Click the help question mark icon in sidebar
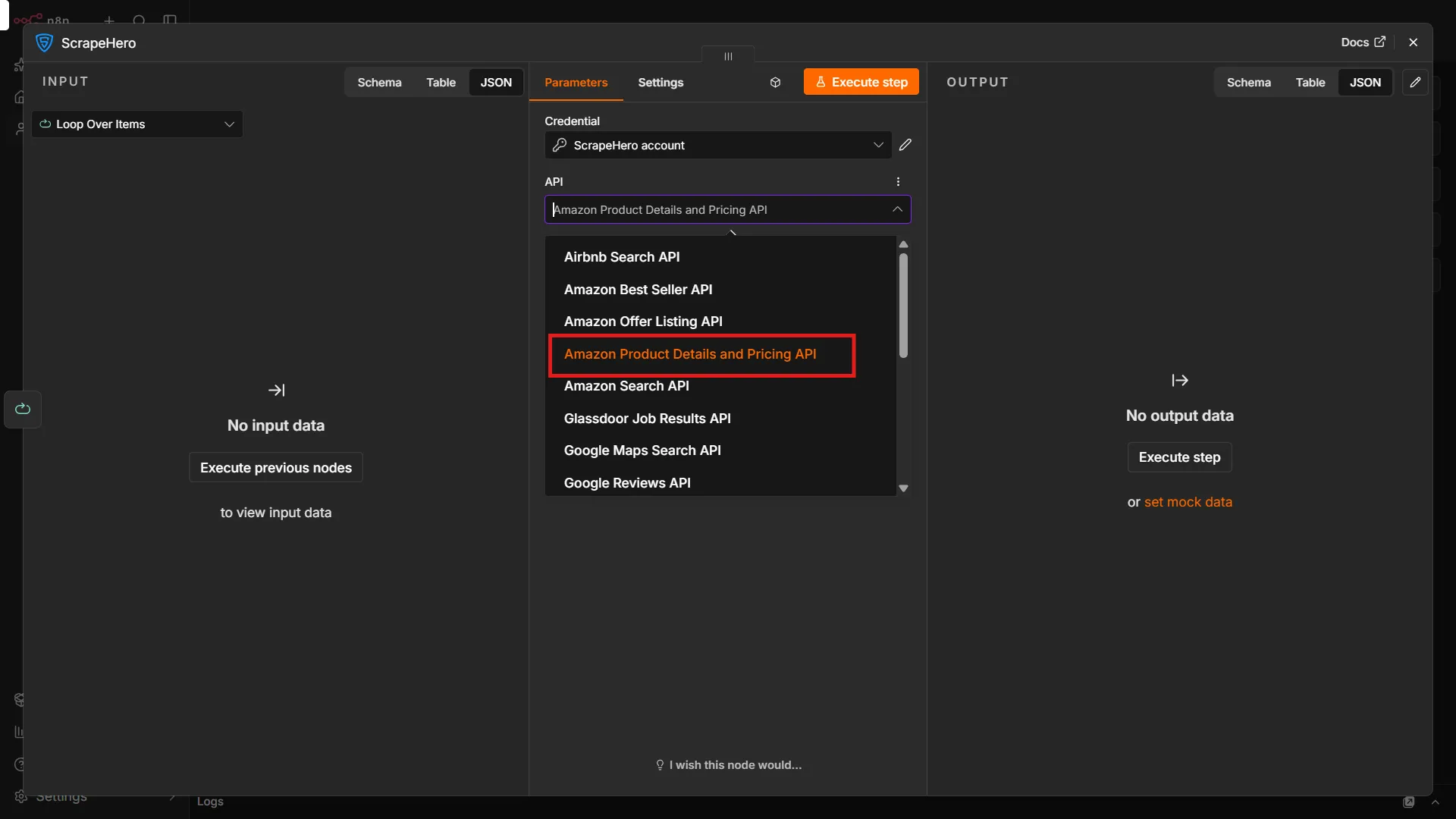This screenshot has height=819, width=1456. click(20, 764)
